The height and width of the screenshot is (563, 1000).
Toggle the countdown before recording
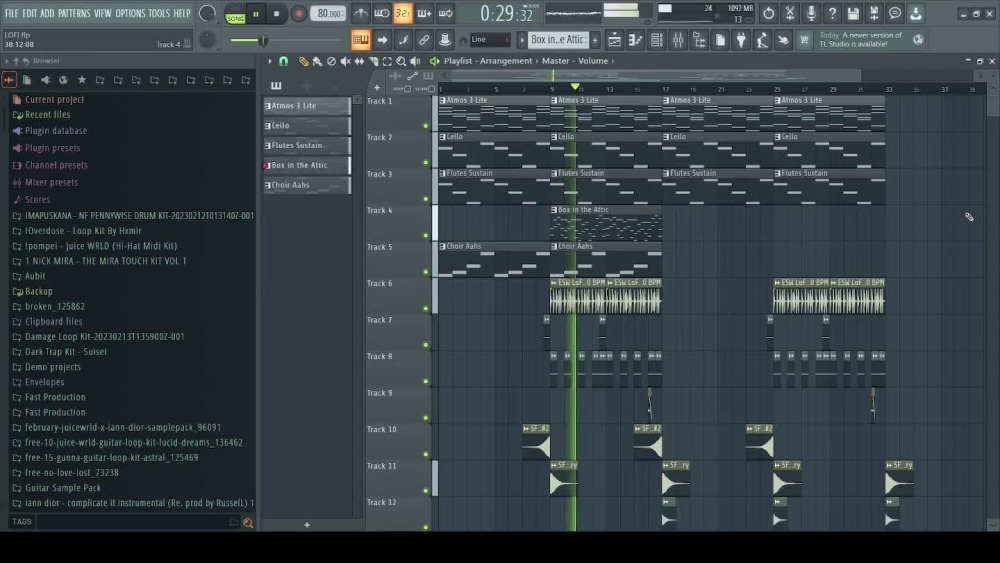402,13
